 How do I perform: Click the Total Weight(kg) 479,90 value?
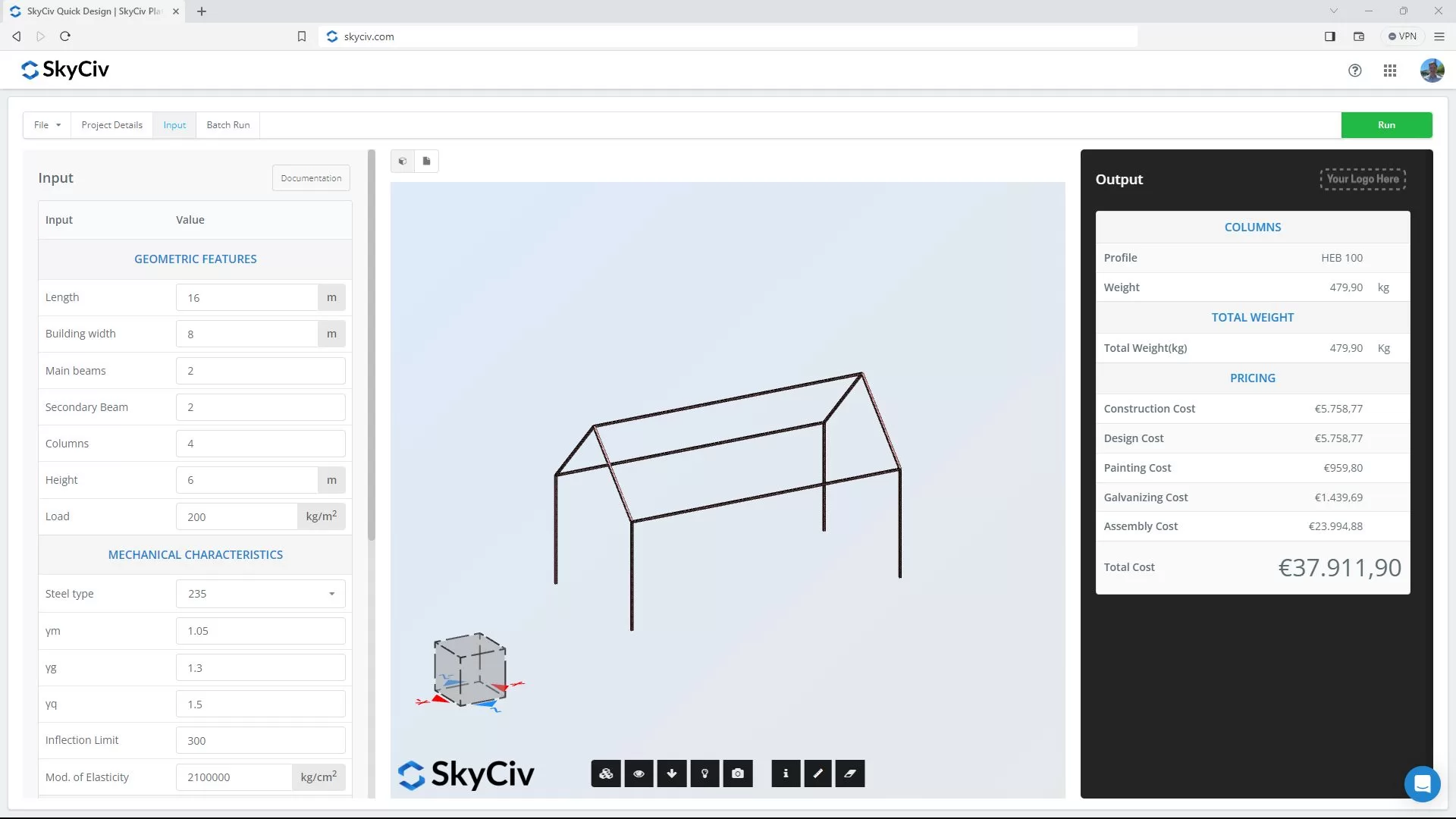1346,348
